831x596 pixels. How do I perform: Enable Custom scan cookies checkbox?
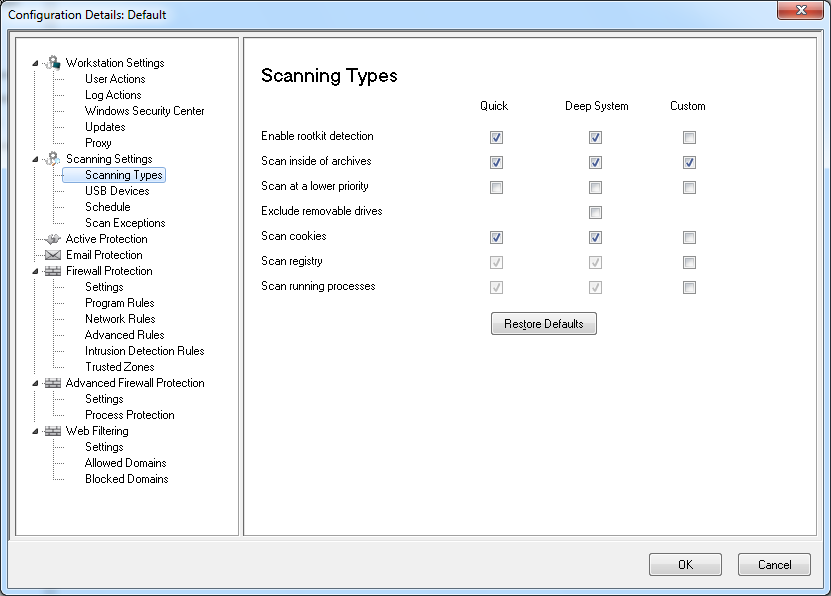[689, 238]
